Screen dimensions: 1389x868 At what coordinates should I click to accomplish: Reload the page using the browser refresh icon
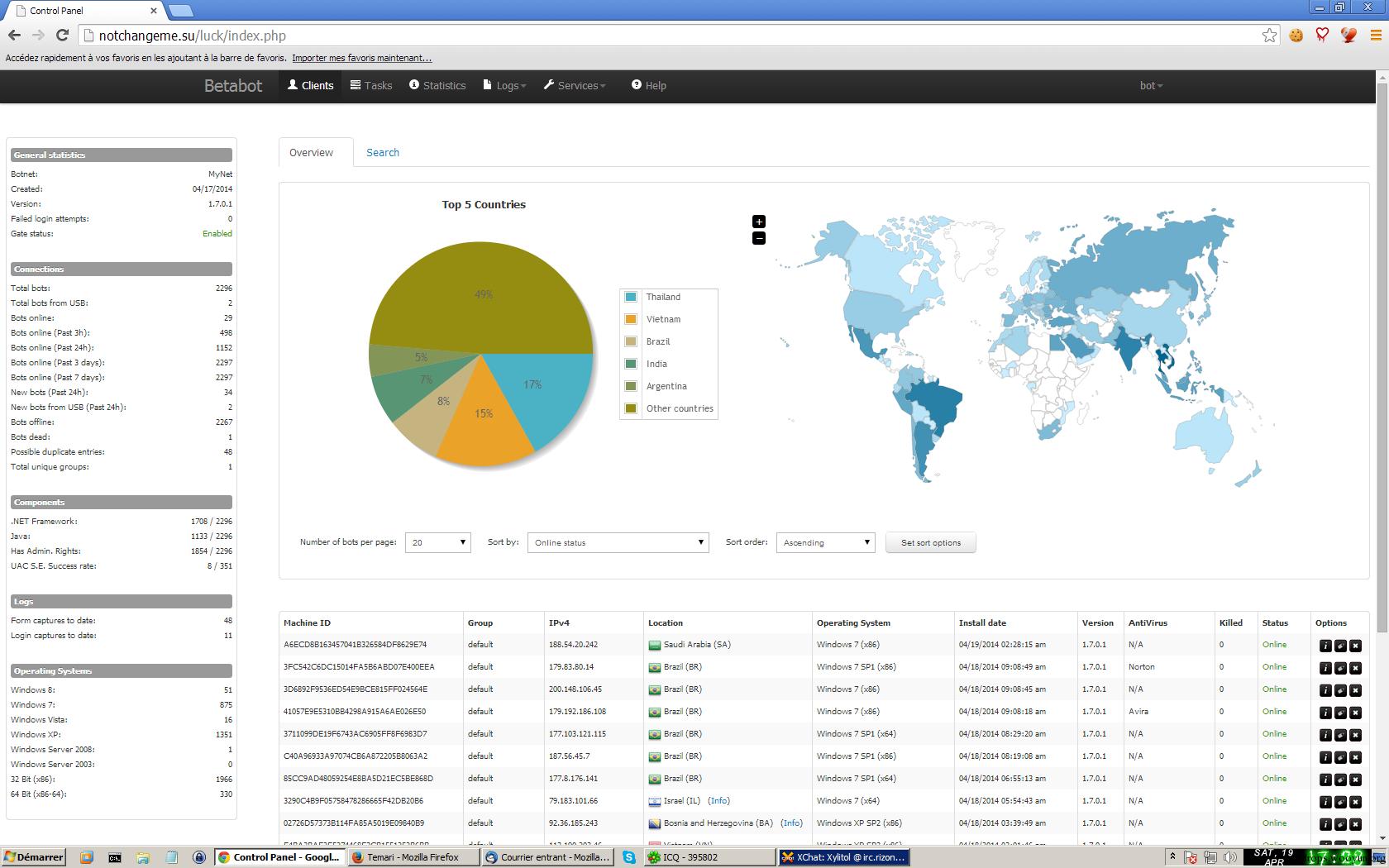(x=62, y=36)
